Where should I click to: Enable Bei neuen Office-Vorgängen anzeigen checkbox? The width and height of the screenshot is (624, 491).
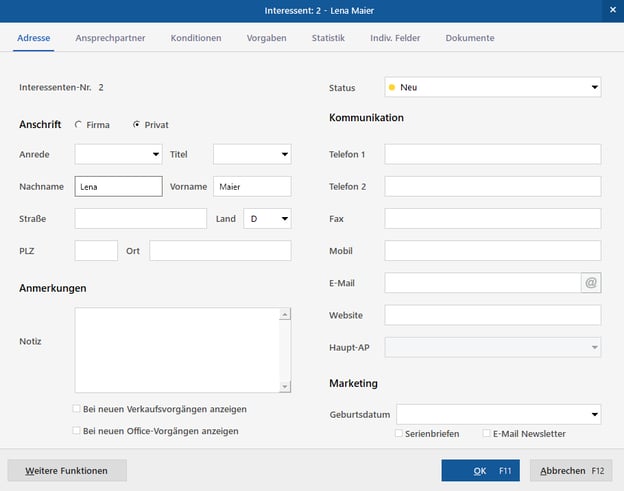click(x=77, y=431)
